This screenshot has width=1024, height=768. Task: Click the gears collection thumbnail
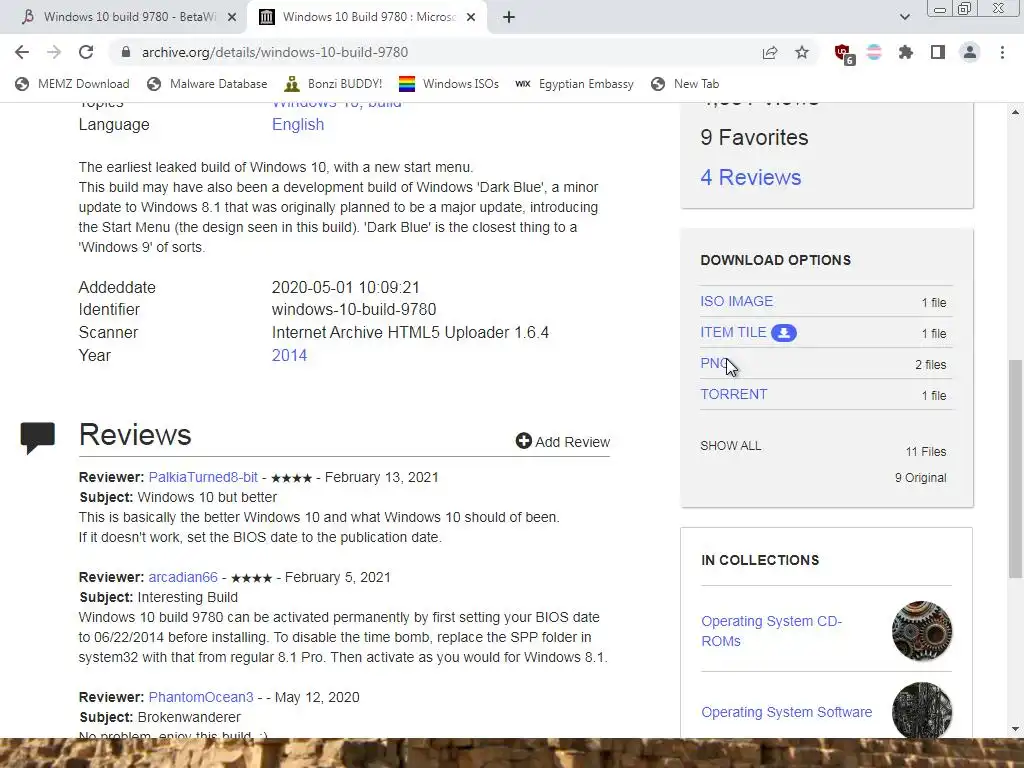[921, 631]
